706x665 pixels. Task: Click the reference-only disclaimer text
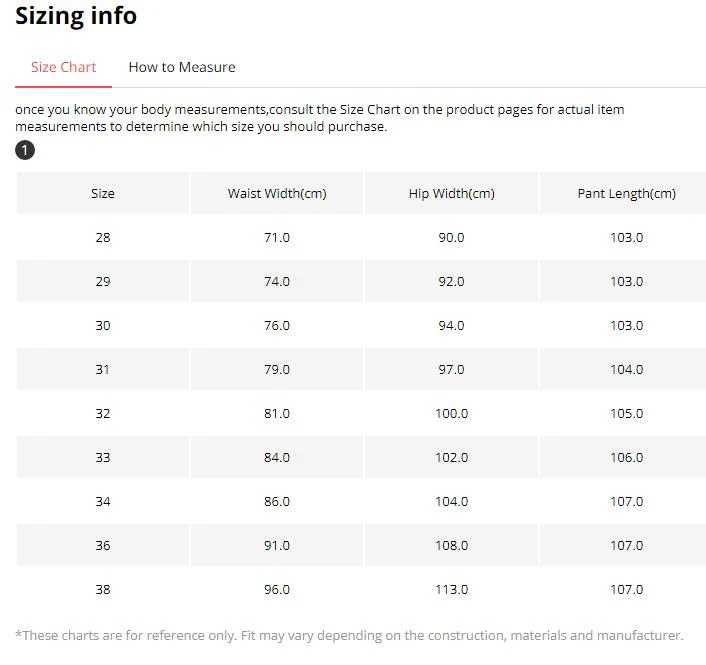349,635
